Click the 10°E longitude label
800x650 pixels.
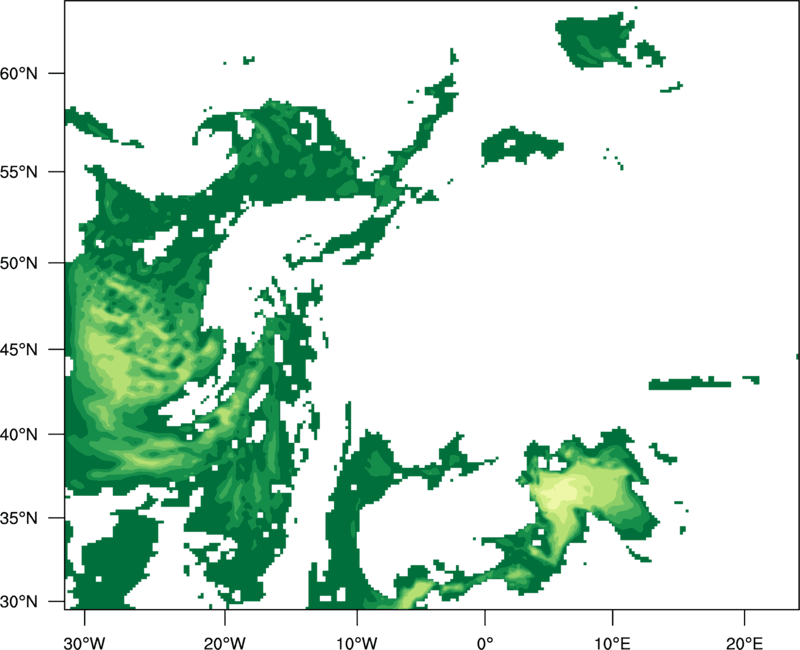click(x=612, y=643)
